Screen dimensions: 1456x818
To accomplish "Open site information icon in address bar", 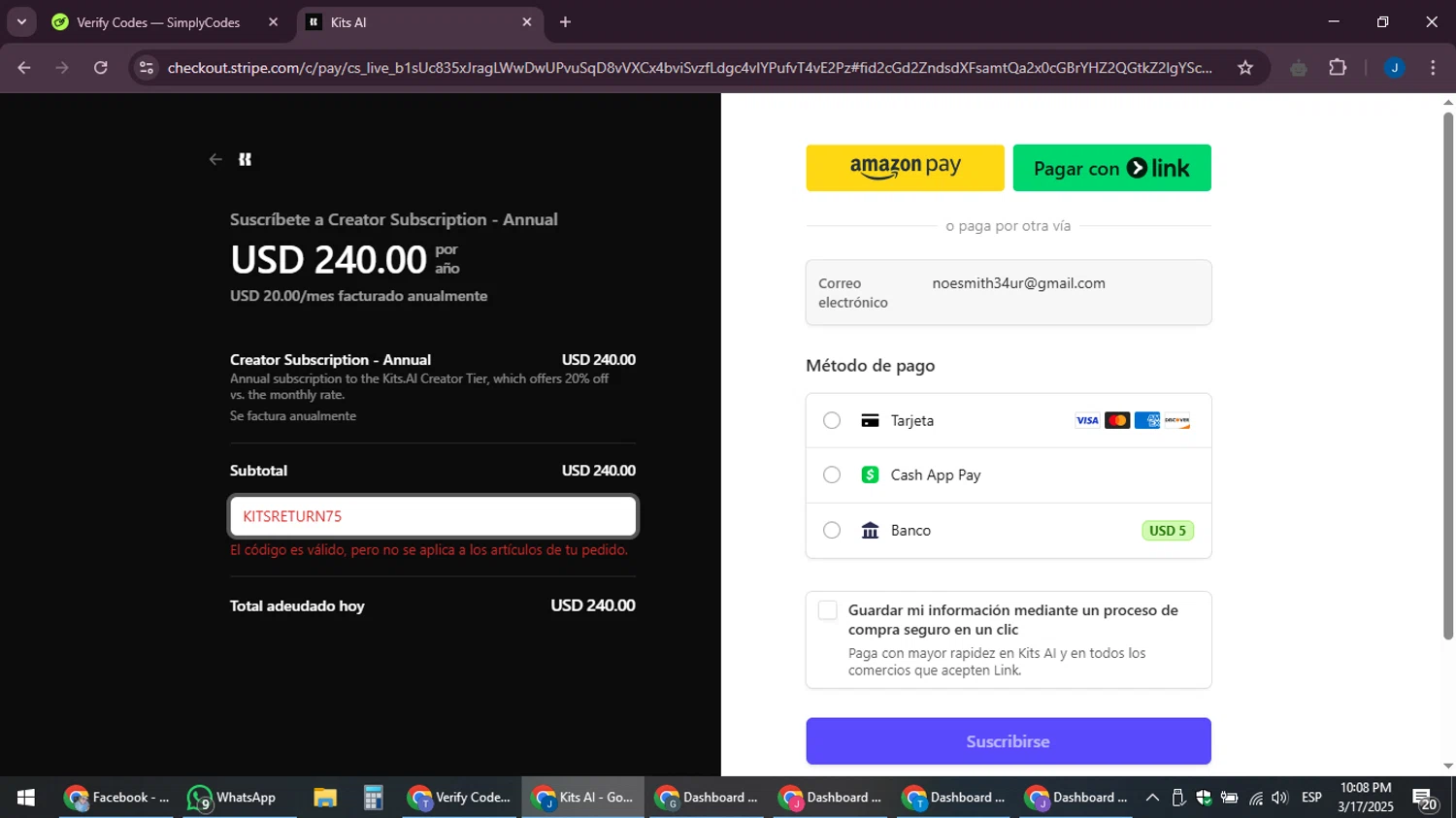I will tap(147, 68).
